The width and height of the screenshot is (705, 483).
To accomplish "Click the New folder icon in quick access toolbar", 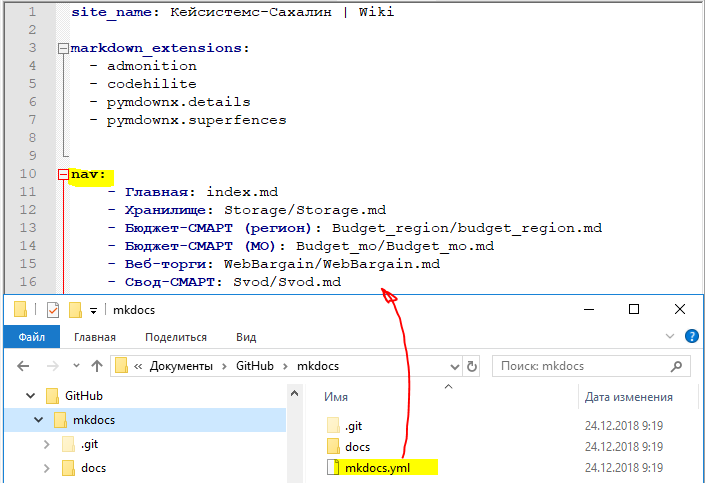I will coord(75,310).
